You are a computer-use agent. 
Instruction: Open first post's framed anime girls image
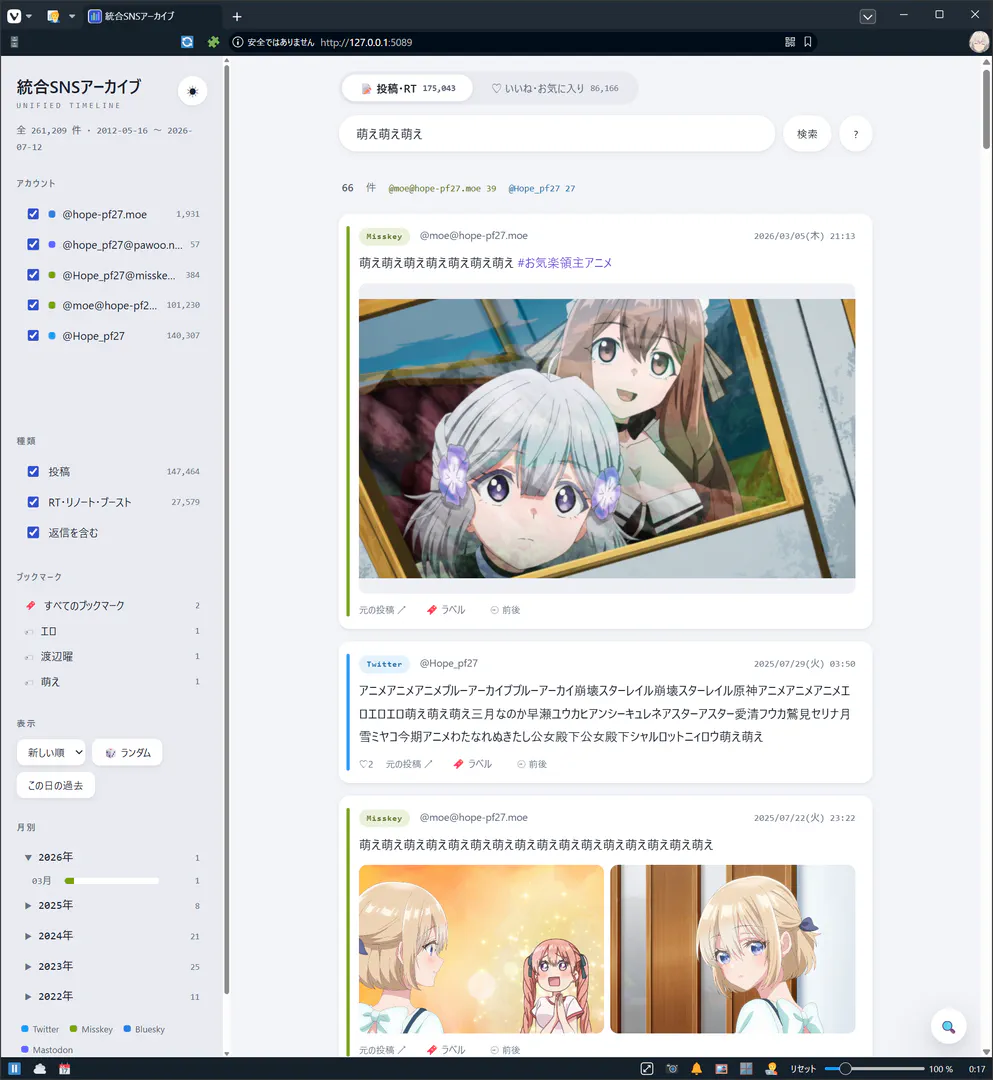pos(607,438)
